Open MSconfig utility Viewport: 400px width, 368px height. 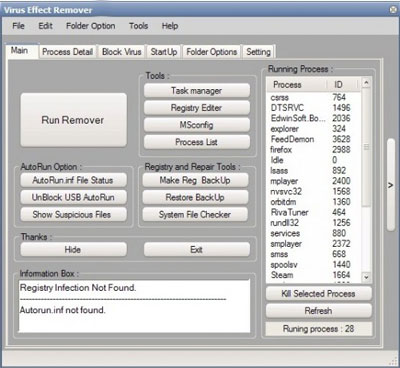click(197, 125)
